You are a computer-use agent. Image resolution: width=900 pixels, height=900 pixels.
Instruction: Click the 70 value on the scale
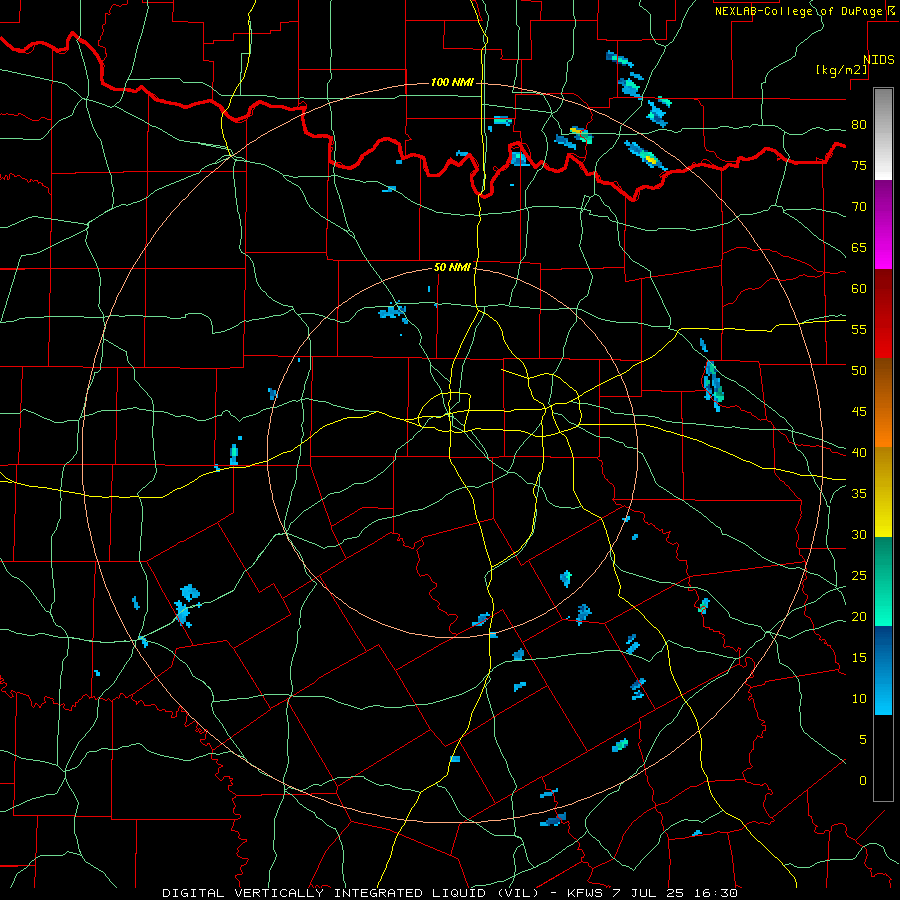tap(859, 207)
